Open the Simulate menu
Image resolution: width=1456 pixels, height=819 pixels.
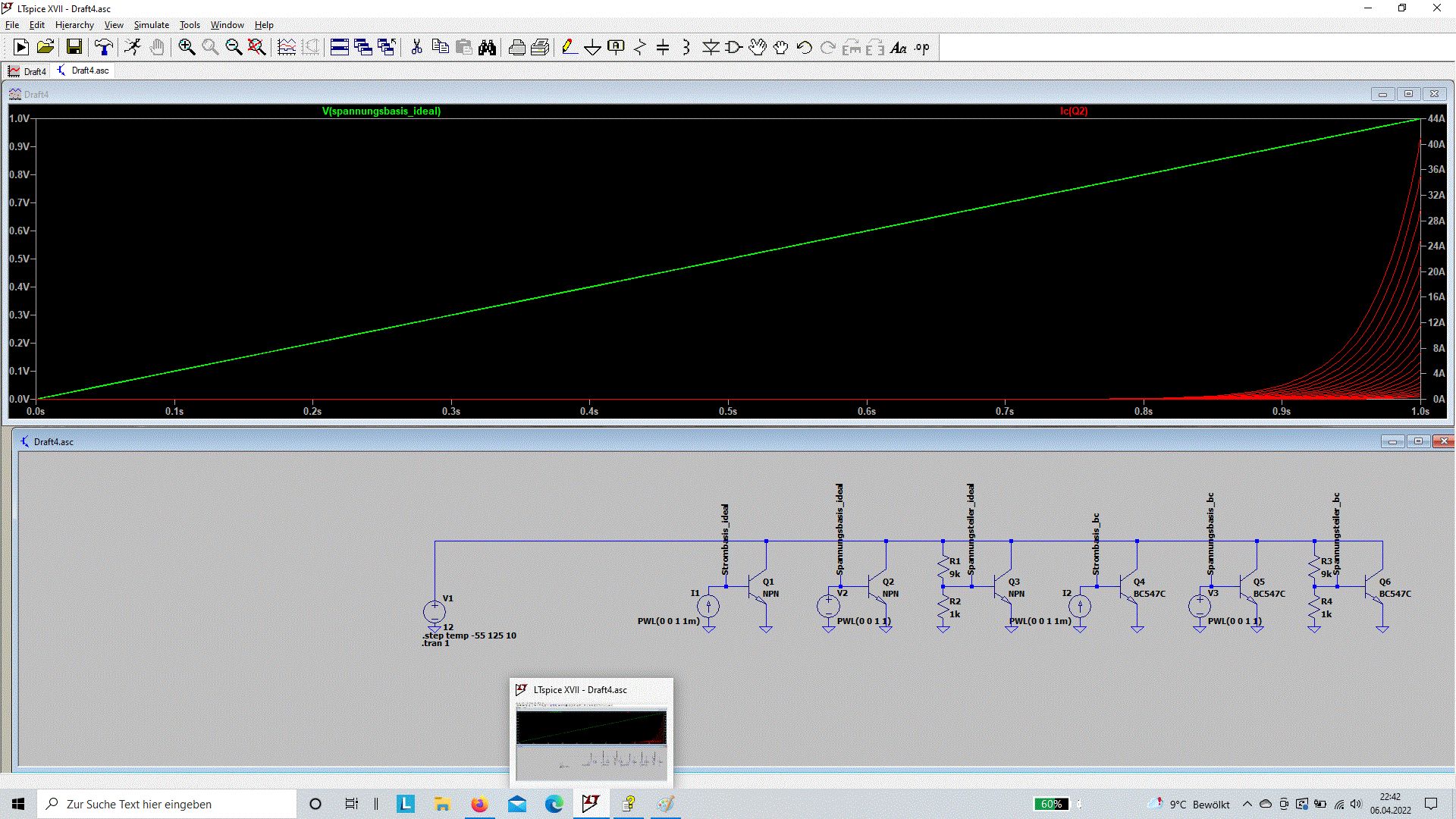coord(152,25)
